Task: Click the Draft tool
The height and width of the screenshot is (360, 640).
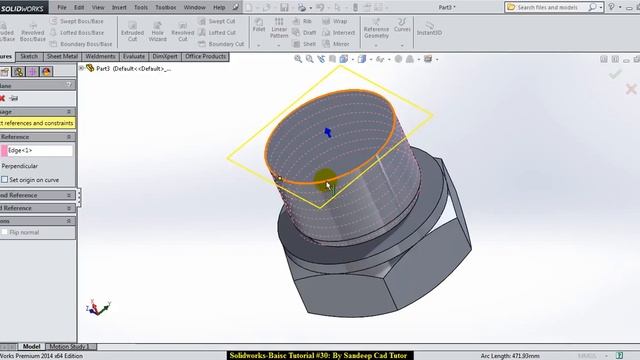Action: pos(305,33)
